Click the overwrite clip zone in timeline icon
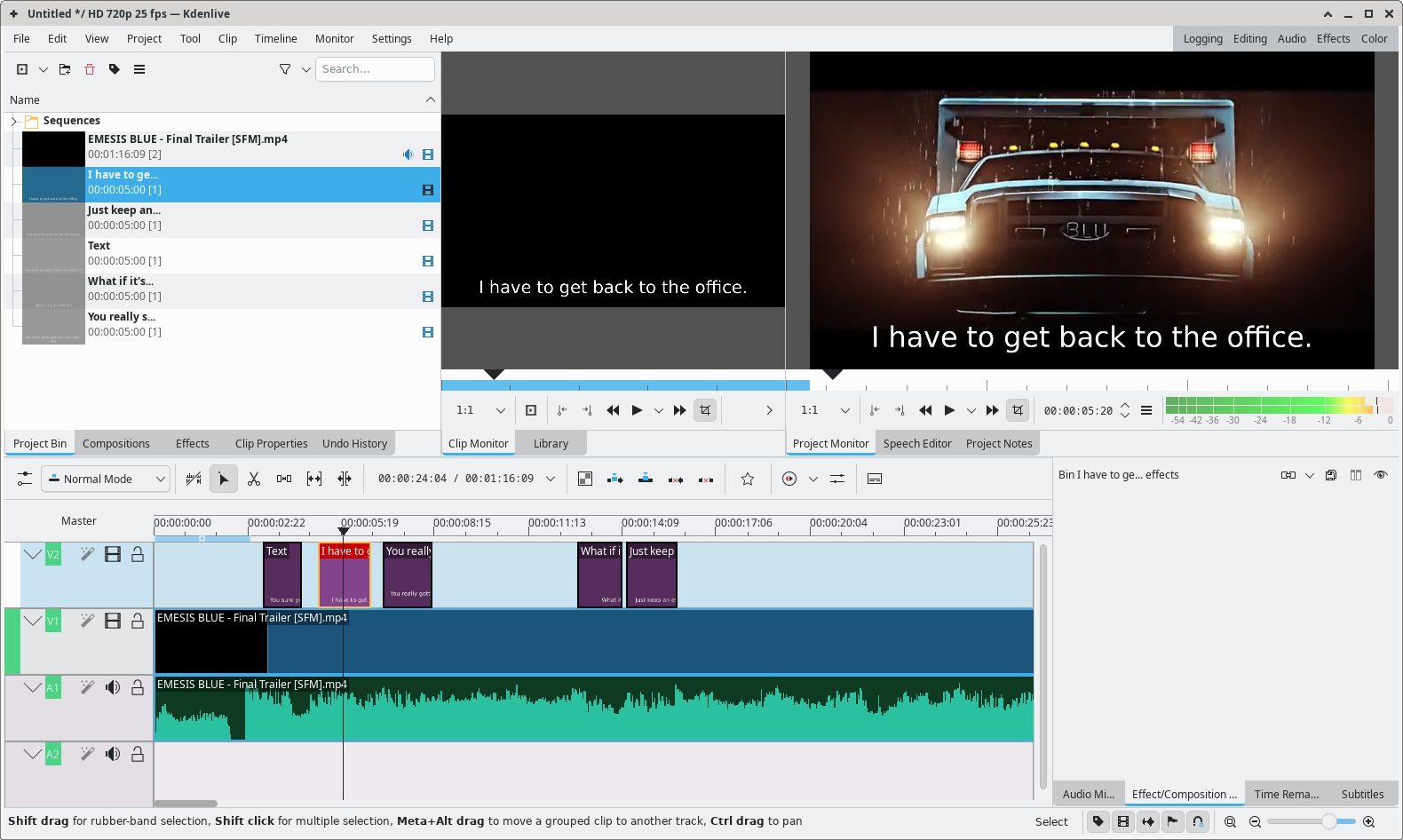The image size is (1403, 840). coord(646,479)
